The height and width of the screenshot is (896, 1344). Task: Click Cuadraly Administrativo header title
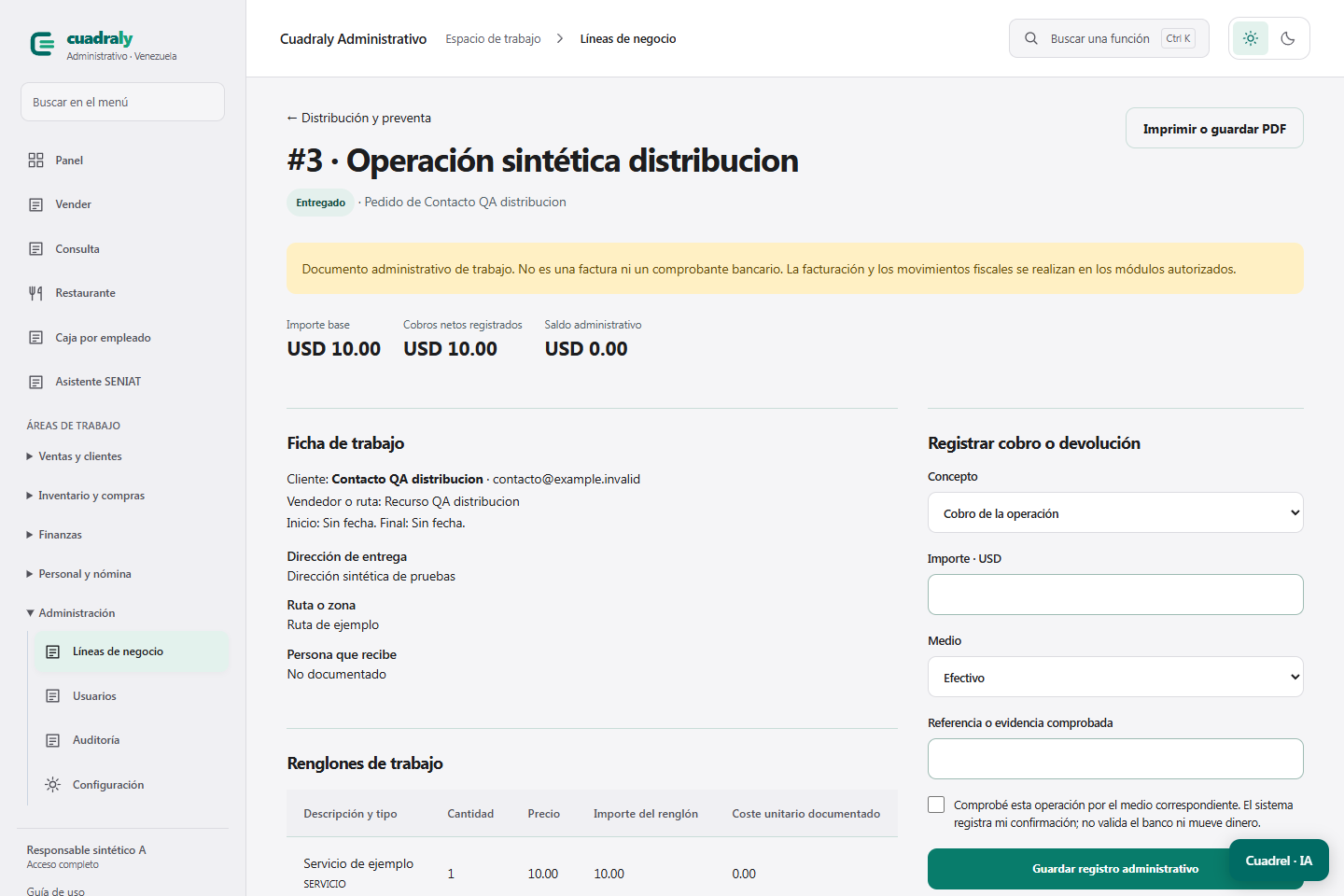[353, 38]
